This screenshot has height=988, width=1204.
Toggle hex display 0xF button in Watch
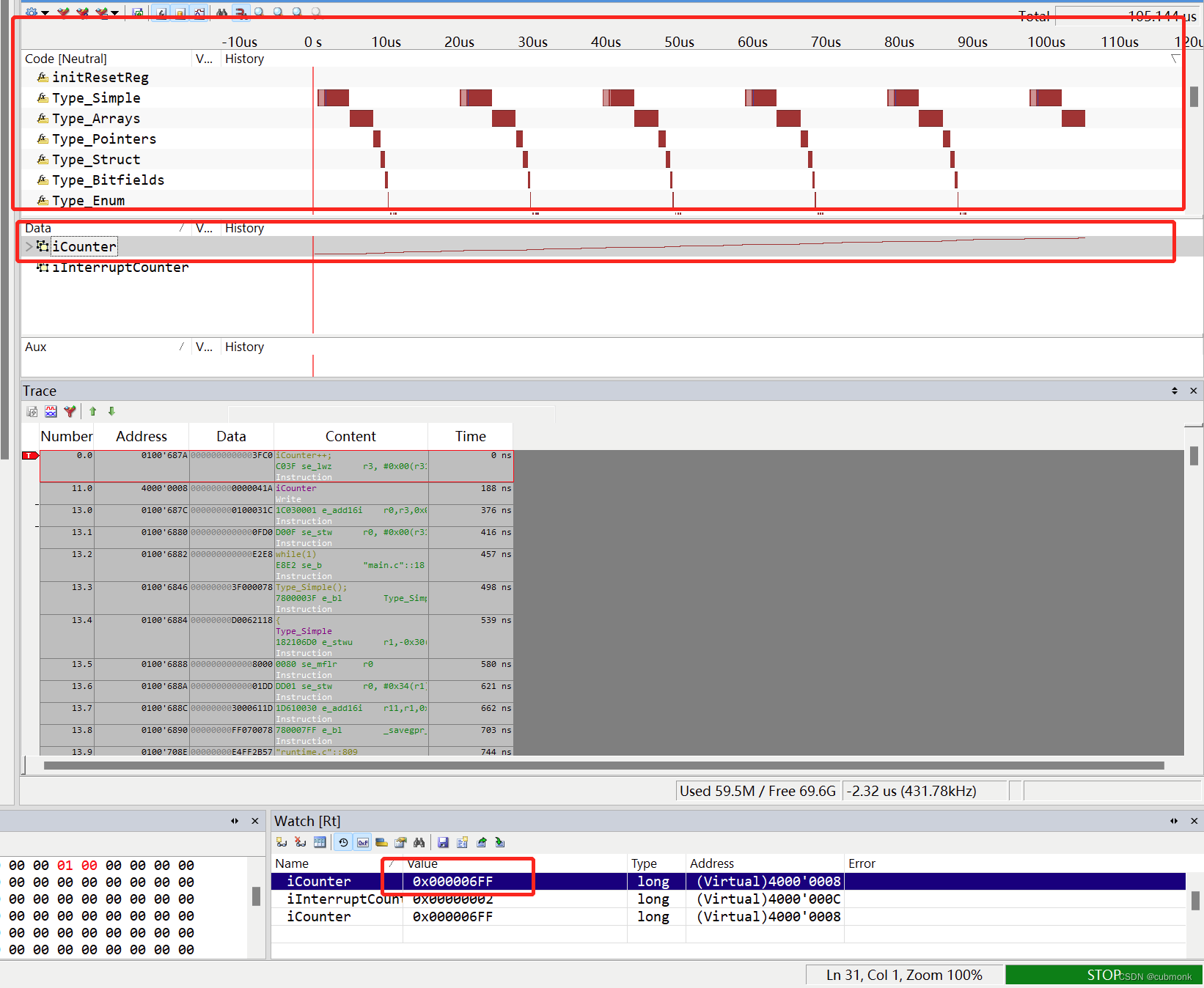pos(363,843)
